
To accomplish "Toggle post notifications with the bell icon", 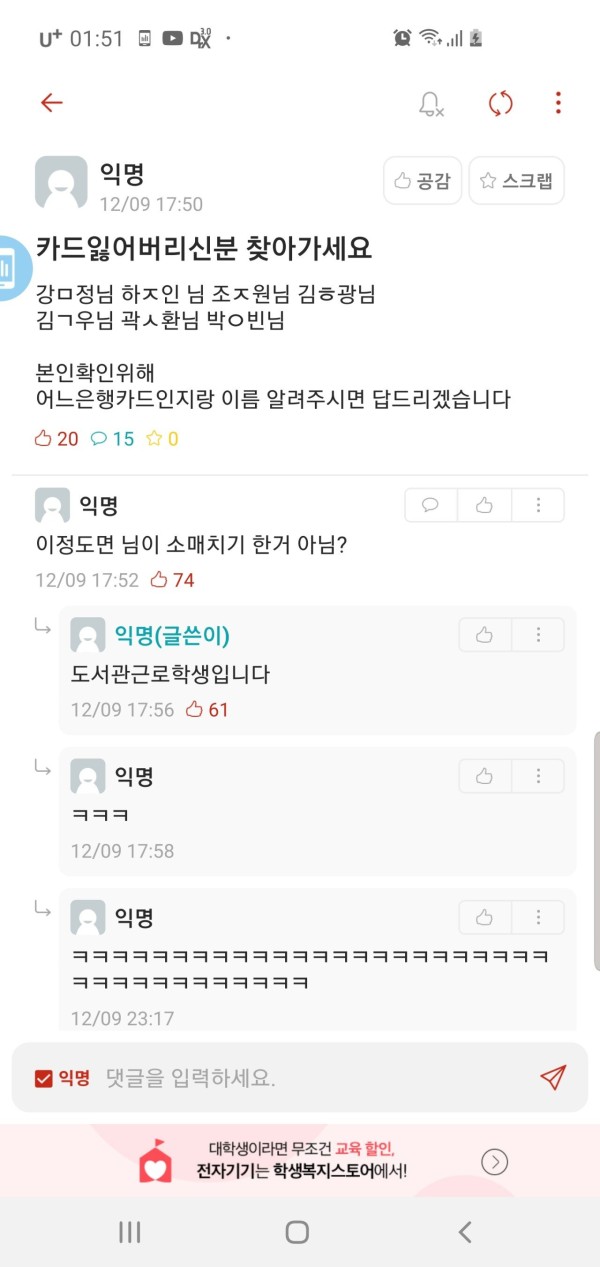I will 431,103.
